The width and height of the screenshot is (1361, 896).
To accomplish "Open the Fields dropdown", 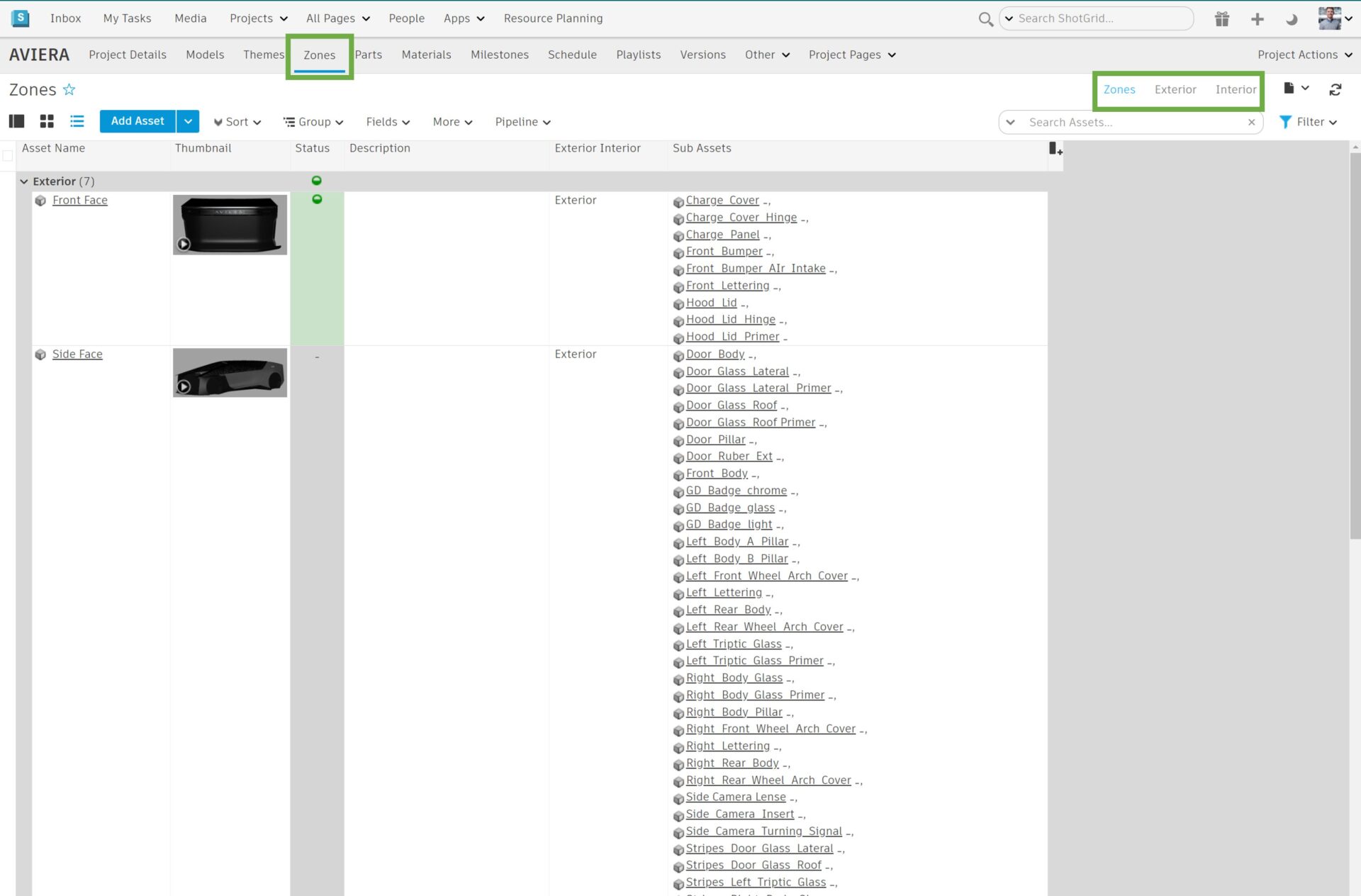I will [x=387, y=121].
